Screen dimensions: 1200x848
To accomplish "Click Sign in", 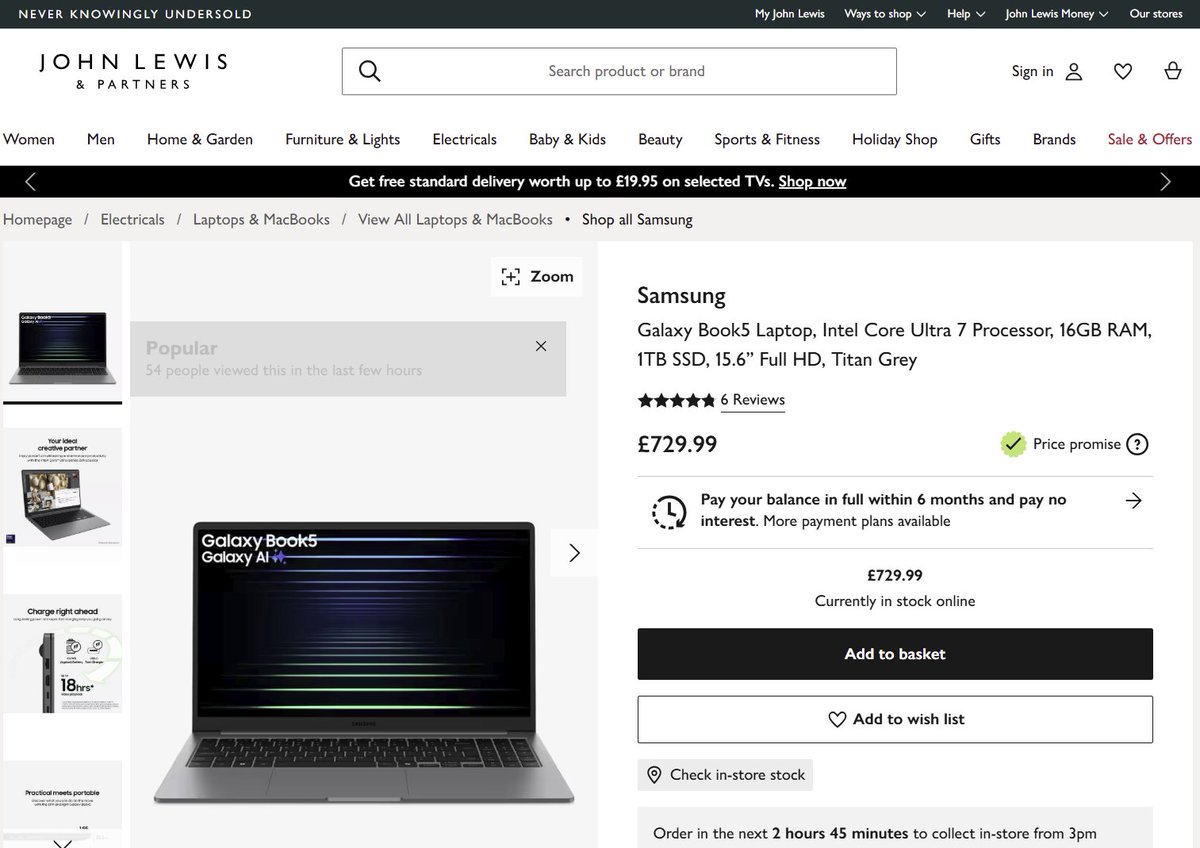I will (1032, 71).
